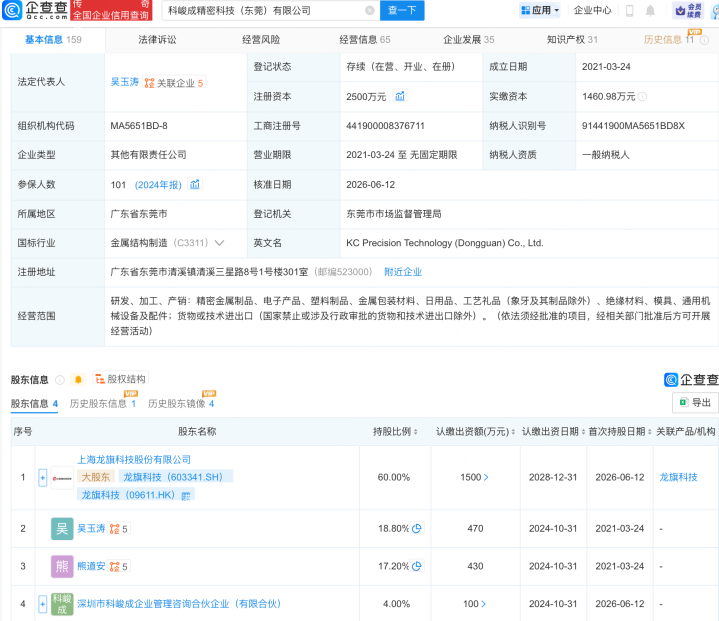
Task: Click 附近企业 link after address
Action: point(403,272)
